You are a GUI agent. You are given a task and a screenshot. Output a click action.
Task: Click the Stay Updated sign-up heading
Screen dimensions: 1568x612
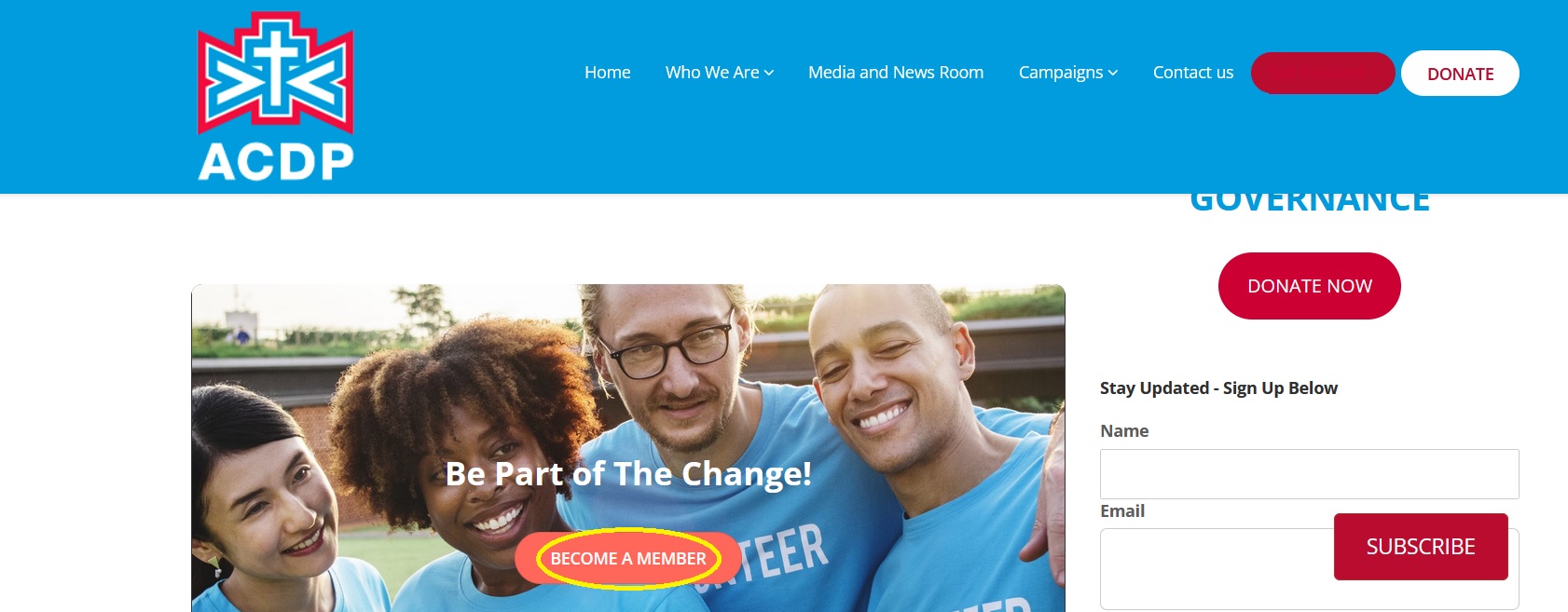[1218, 388]
